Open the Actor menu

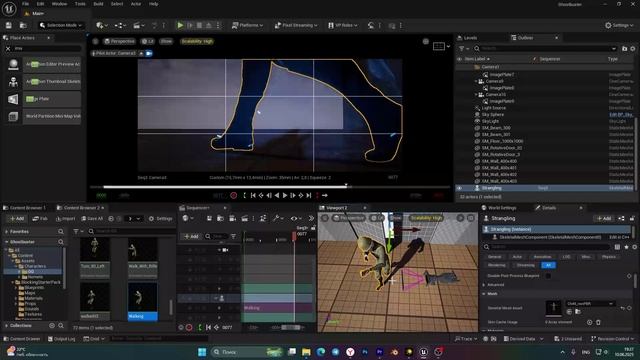(136, 4)
